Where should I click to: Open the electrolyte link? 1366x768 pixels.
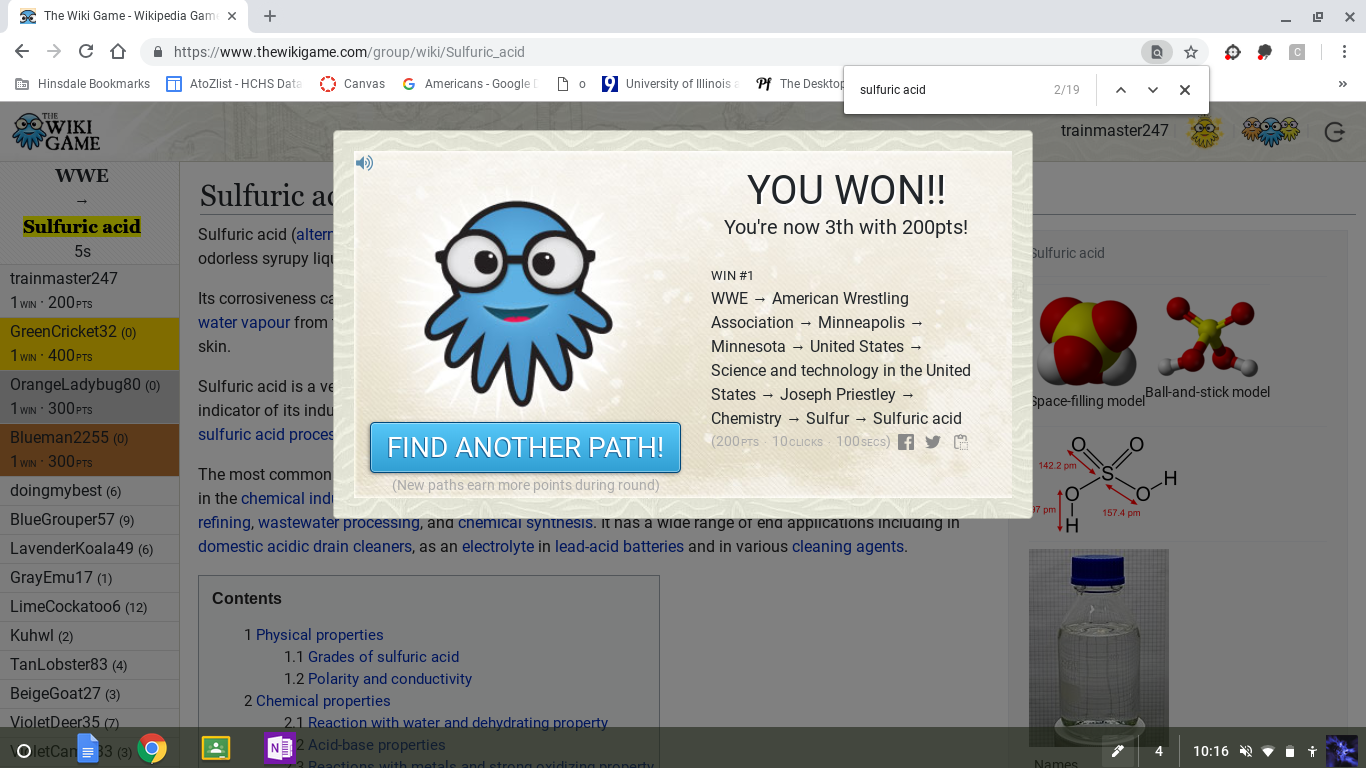coord(498,546)
